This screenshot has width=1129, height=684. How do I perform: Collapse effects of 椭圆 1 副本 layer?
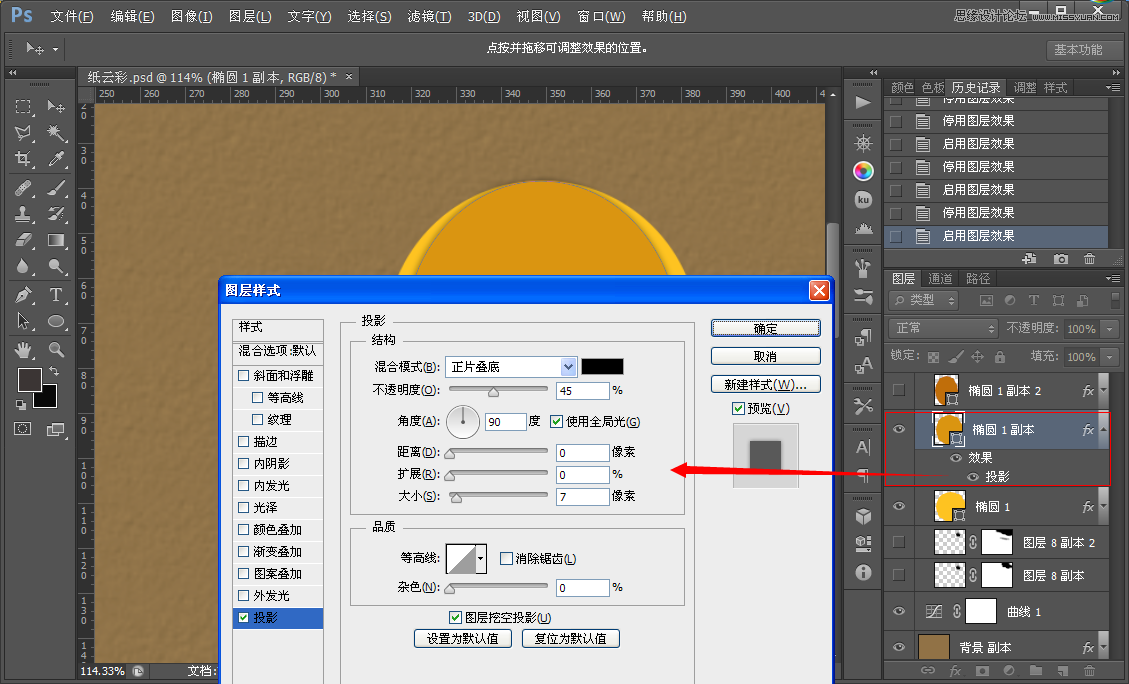click(1102, 430)
